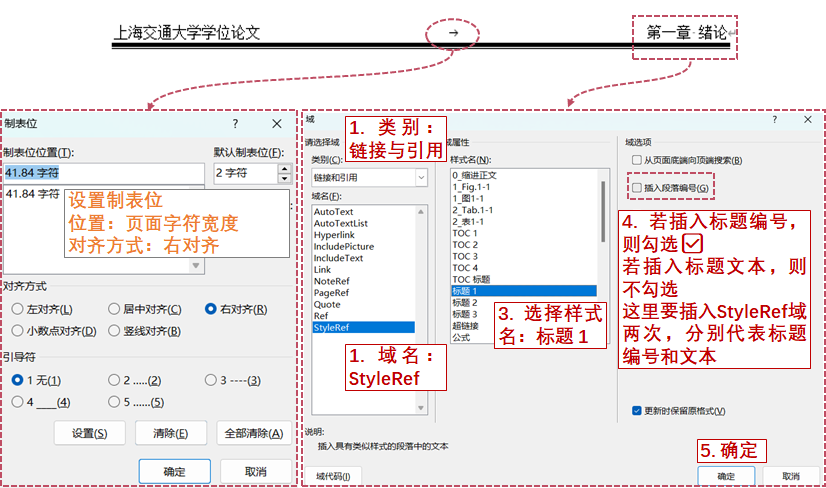Click the style names list scrollbar

point(604,230)
